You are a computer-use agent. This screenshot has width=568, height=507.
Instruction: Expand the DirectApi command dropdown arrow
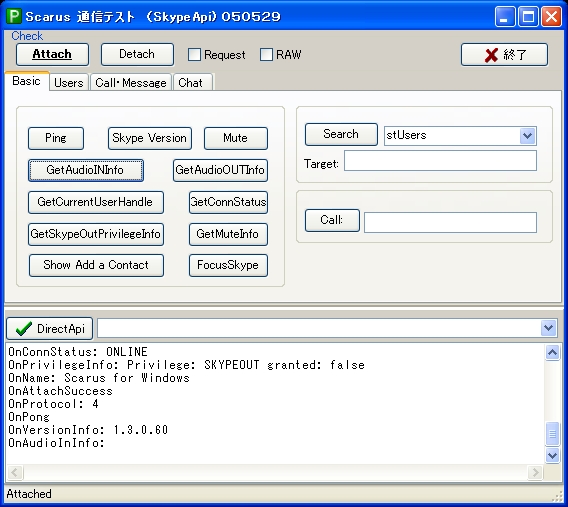point(548,328)
